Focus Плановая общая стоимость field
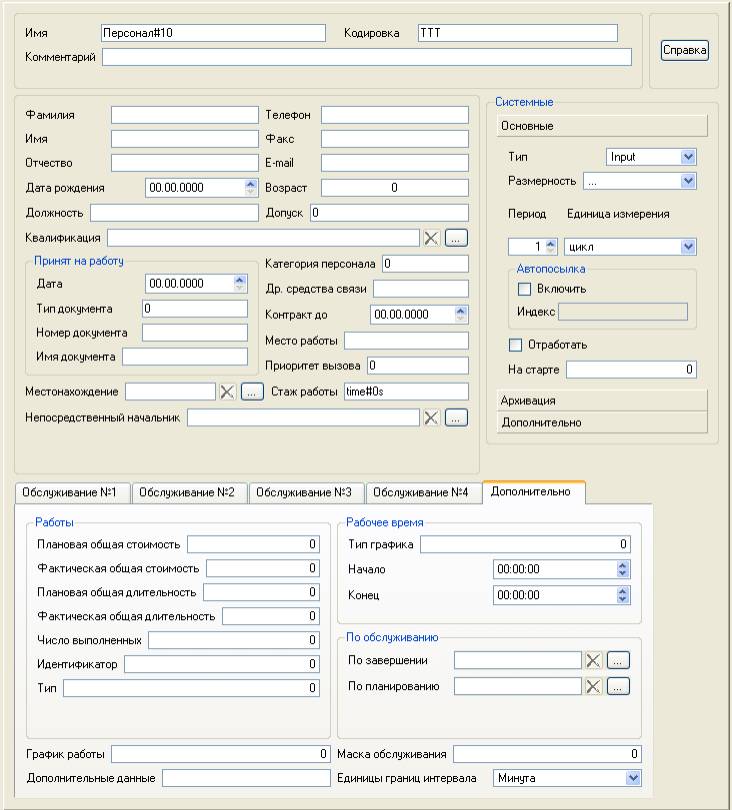The height and width of the screenshot is (810, 732). (253, 544)
